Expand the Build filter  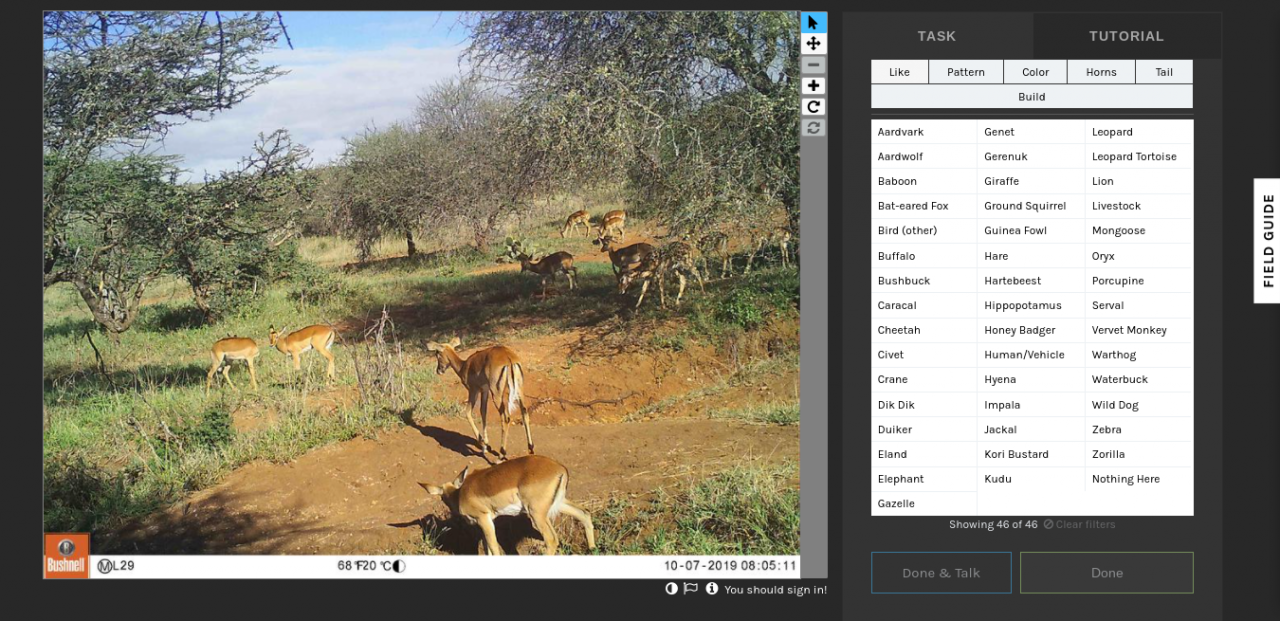(x=1032, y=97)
